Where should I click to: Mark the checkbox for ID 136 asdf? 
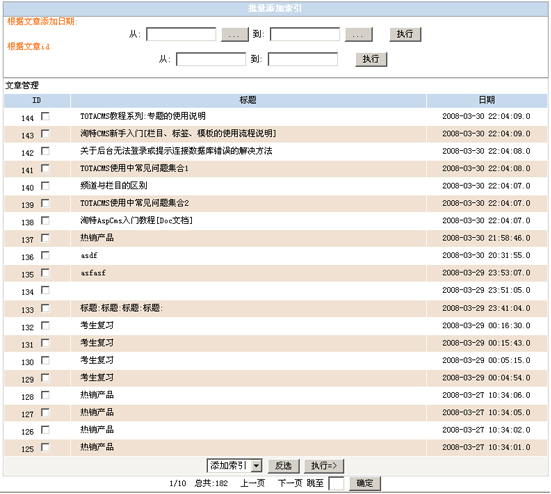click(45, 255)
